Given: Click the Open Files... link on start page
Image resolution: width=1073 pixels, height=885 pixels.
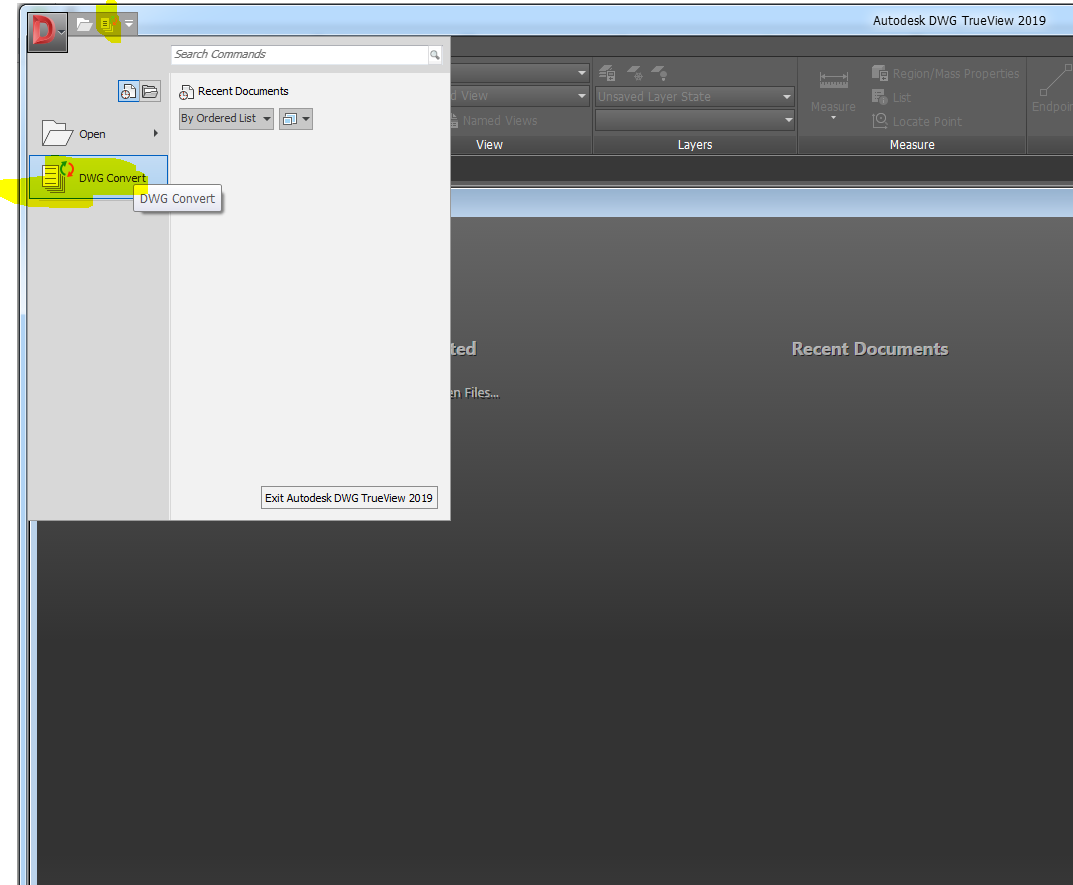Looking at the screenshot, I should [x=474, y=393].
